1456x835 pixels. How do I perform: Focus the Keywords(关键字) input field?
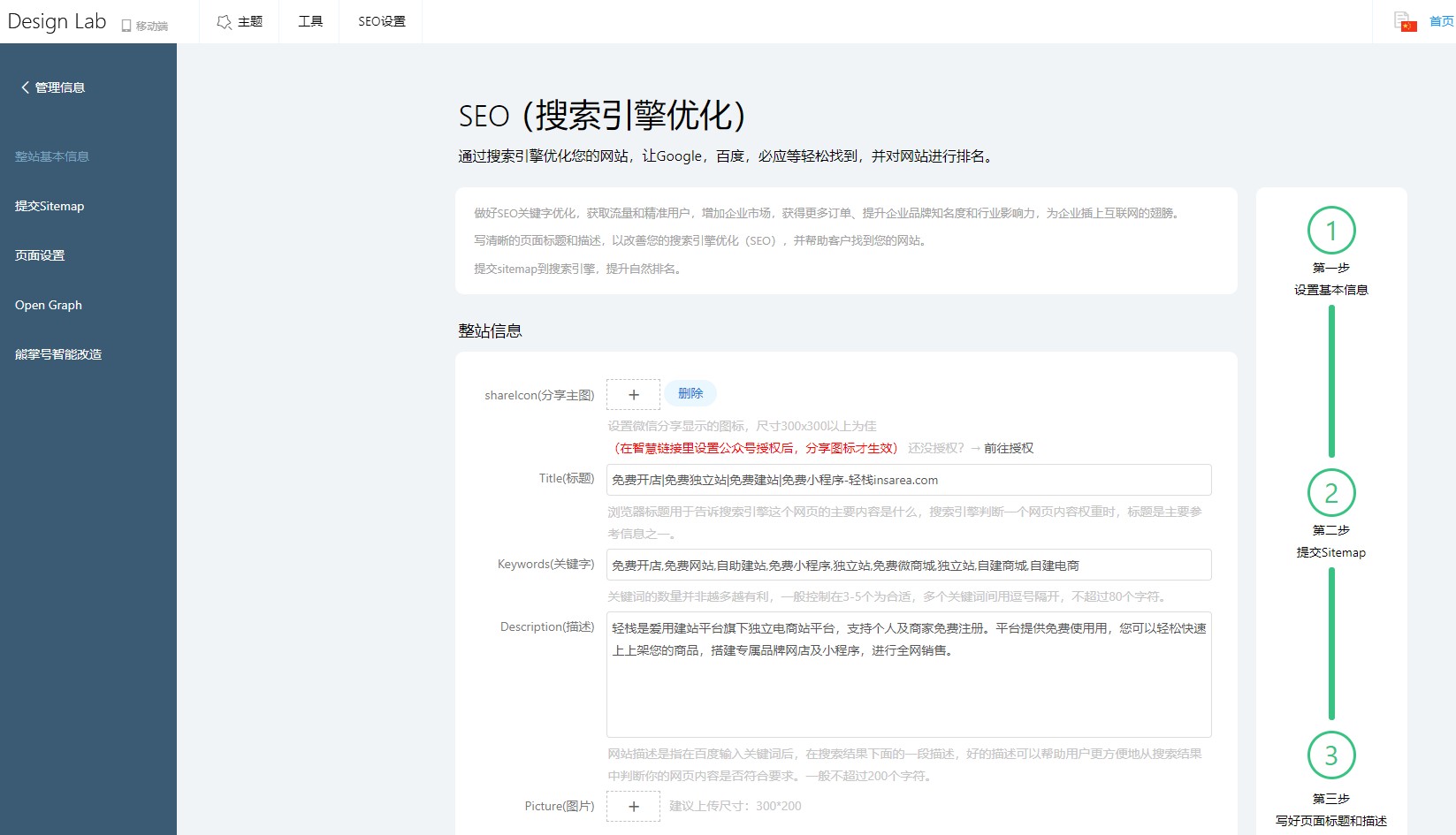click(909, 566)
